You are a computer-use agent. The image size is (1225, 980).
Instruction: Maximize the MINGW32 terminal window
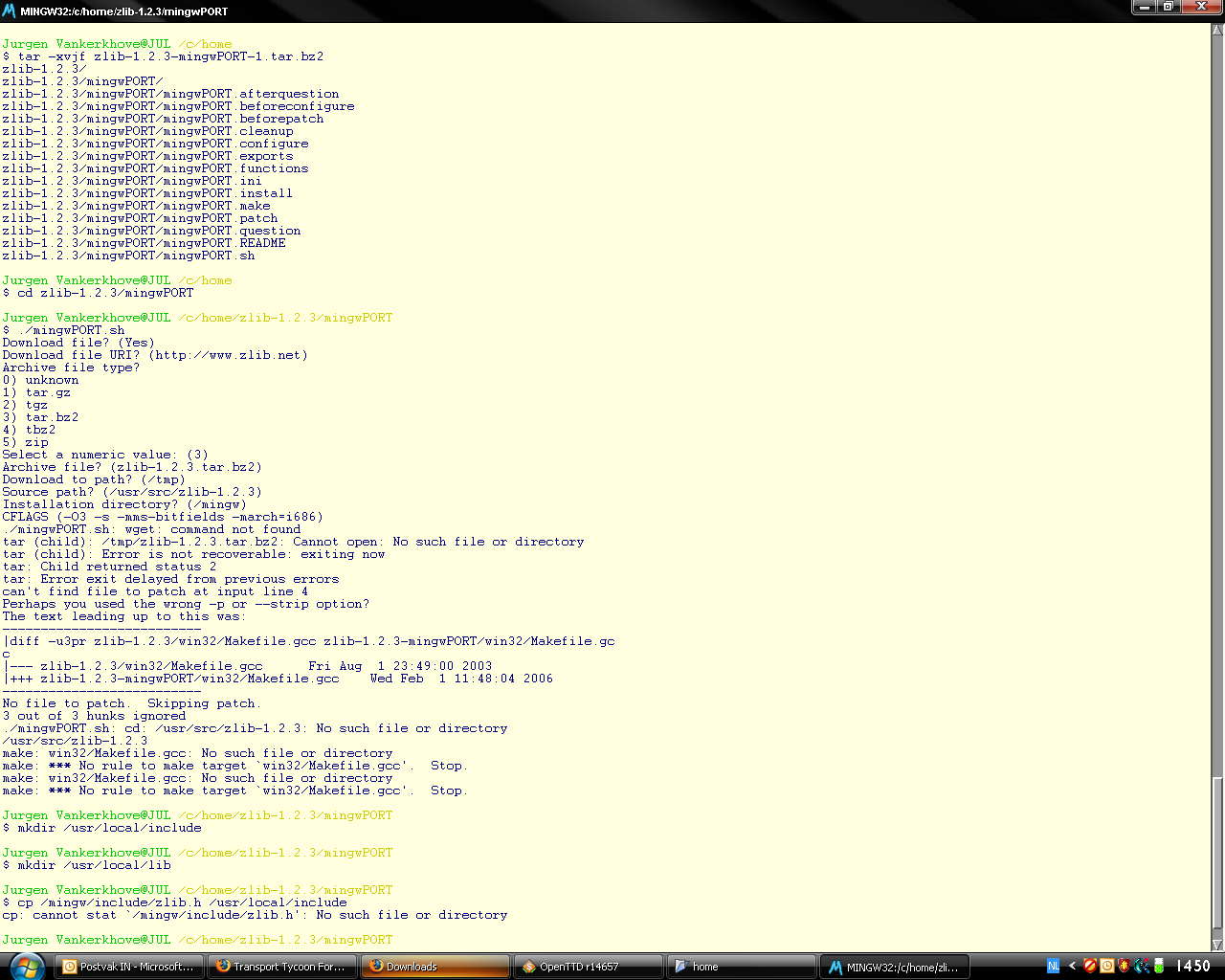coord(1169,7)
